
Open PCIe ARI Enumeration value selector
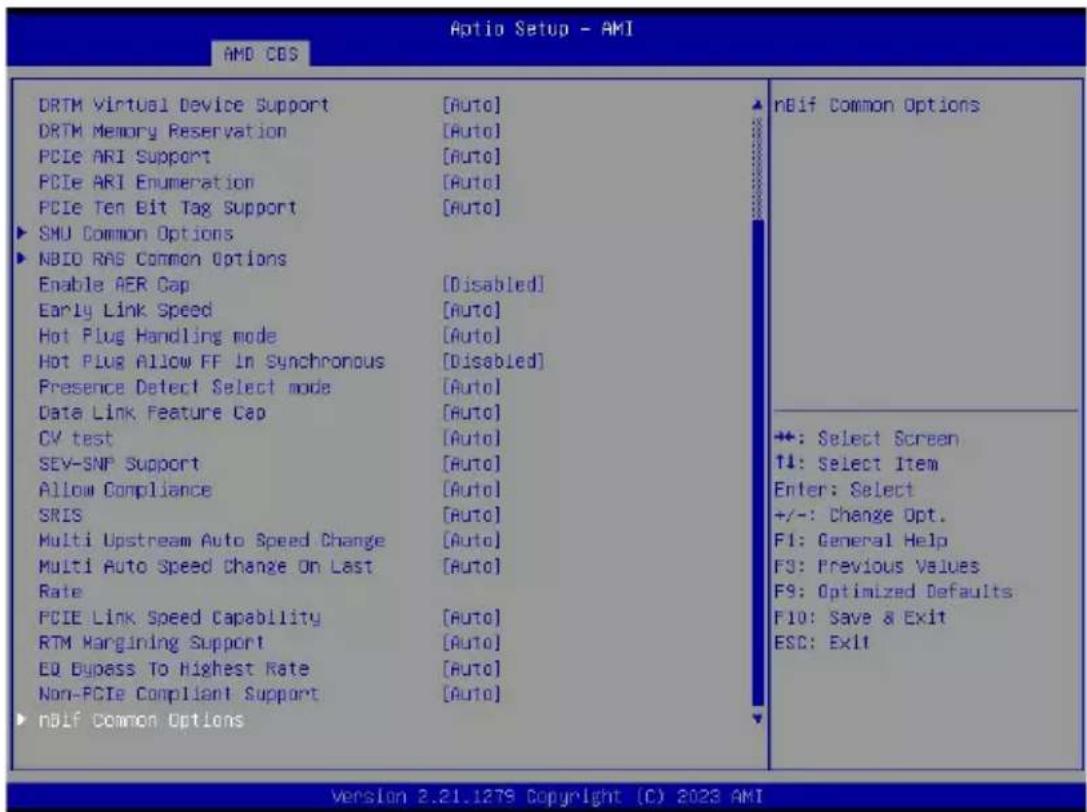pos(471,182)
